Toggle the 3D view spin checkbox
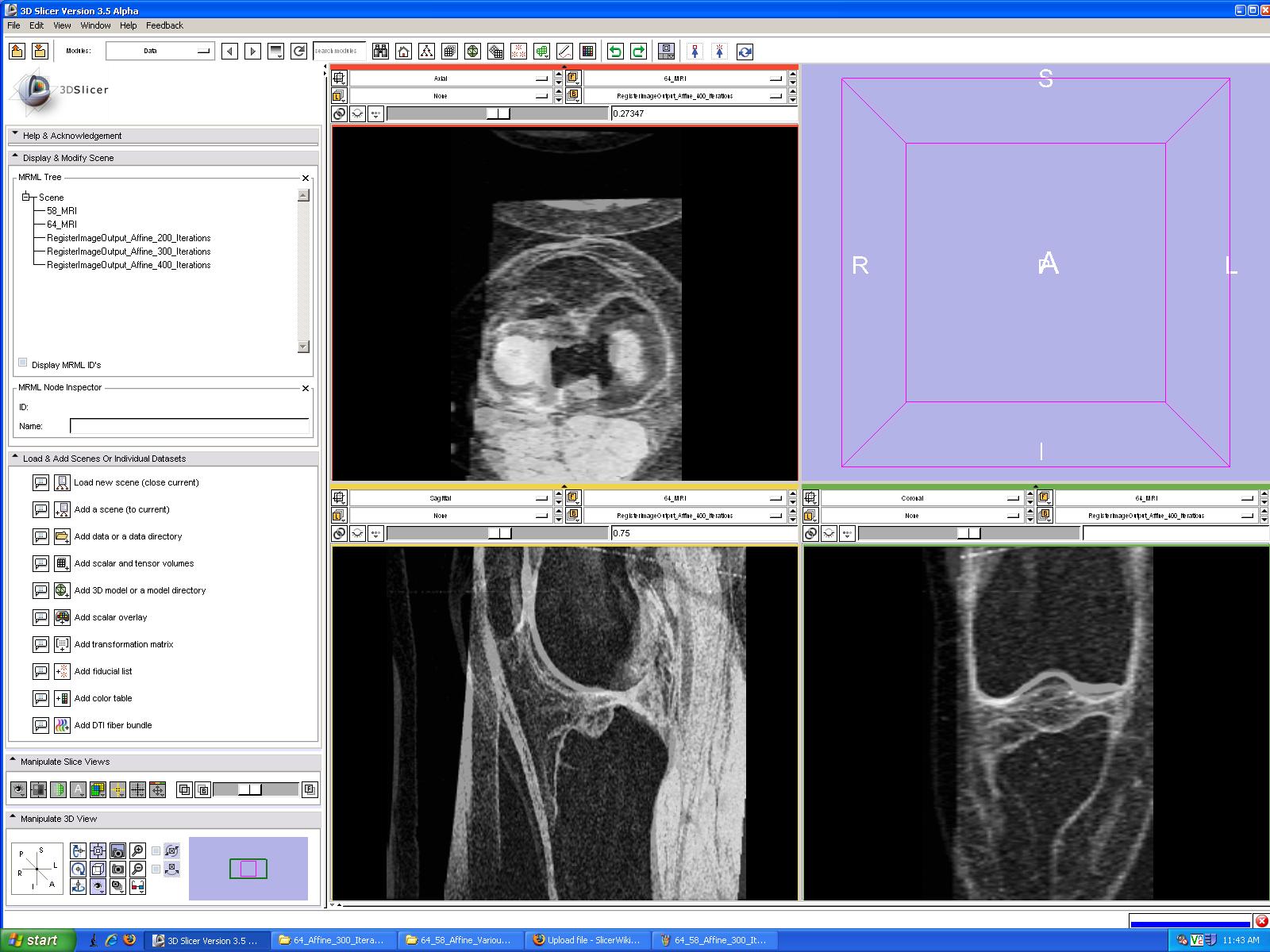The image size is (1270, 952). [156, 851]
